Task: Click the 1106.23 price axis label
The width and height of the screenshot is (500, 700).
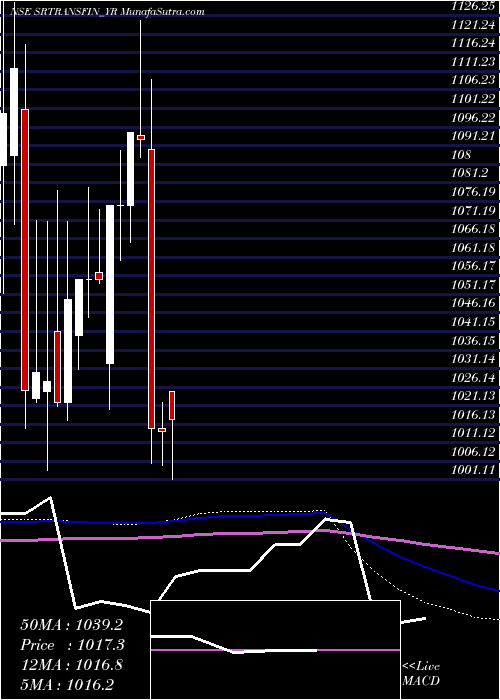Action: pos(474,80)
